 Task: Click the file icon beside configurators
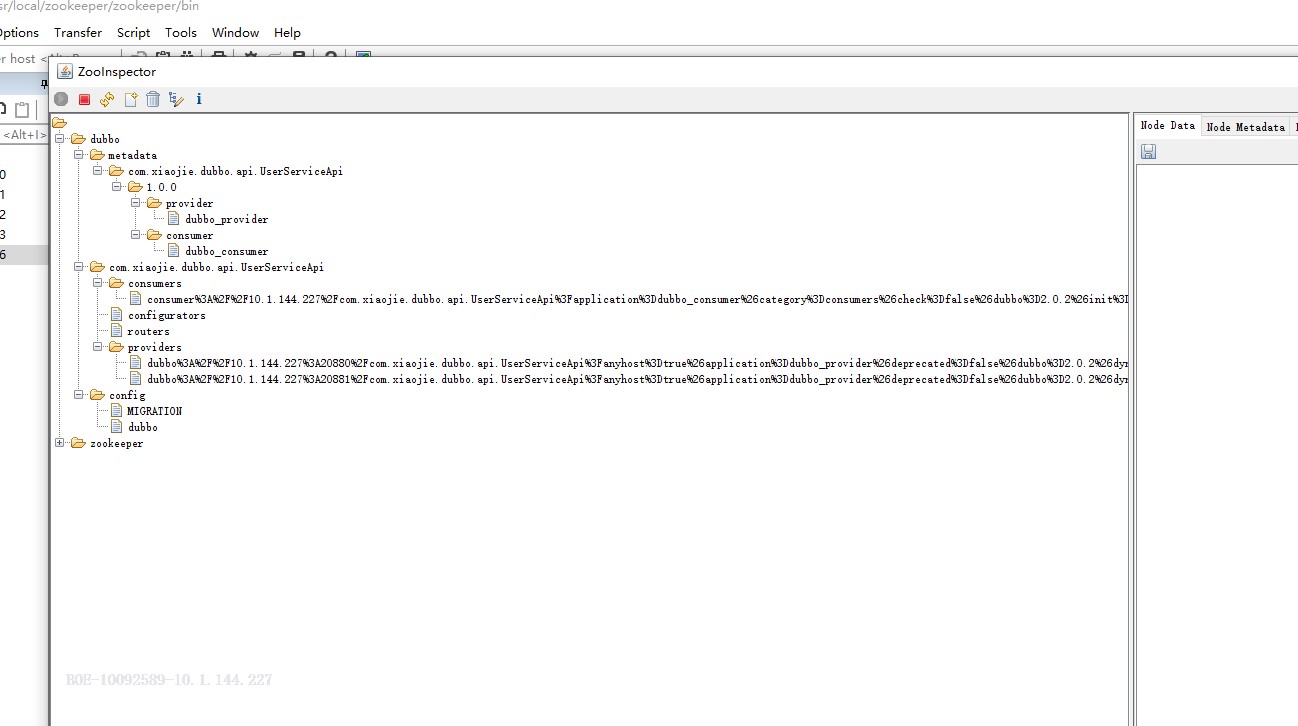tap(117, 315)
